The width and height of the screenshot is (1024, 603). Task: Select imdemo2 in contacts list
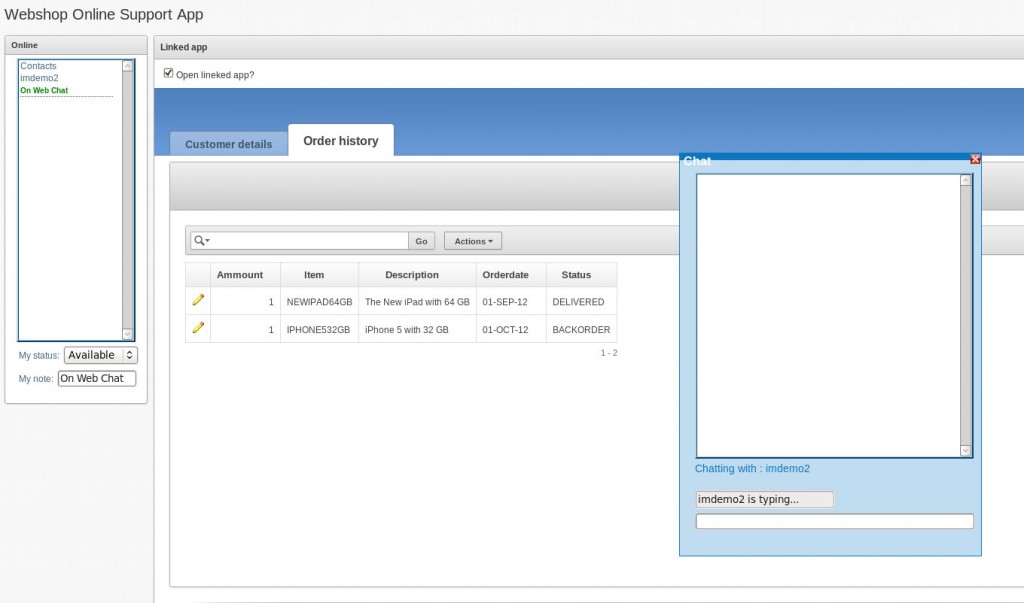pos(39,78)
